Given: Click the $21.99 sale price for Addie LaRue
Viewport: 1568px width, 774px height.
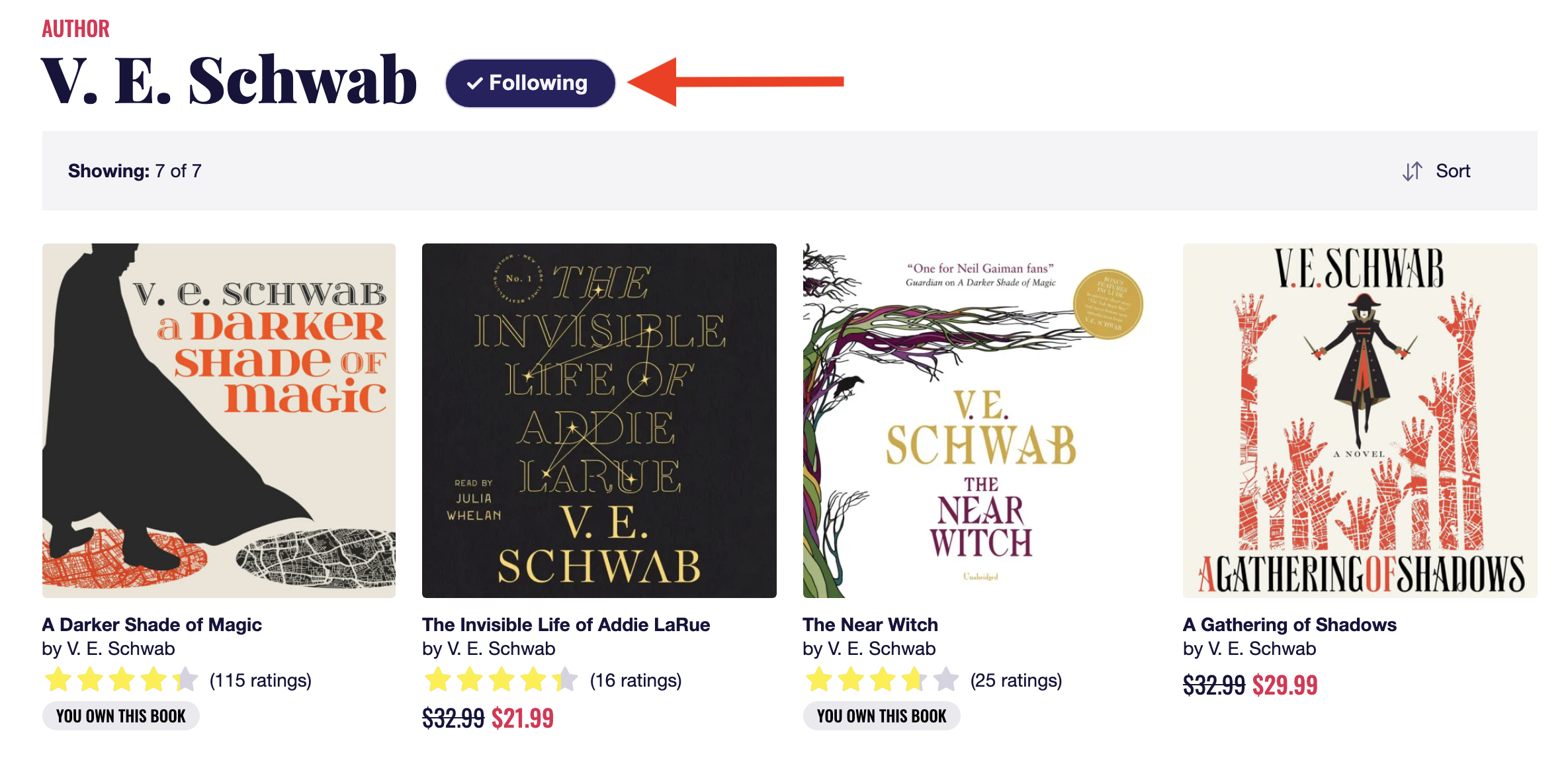Looking at the screenshot, I should 523,718.
